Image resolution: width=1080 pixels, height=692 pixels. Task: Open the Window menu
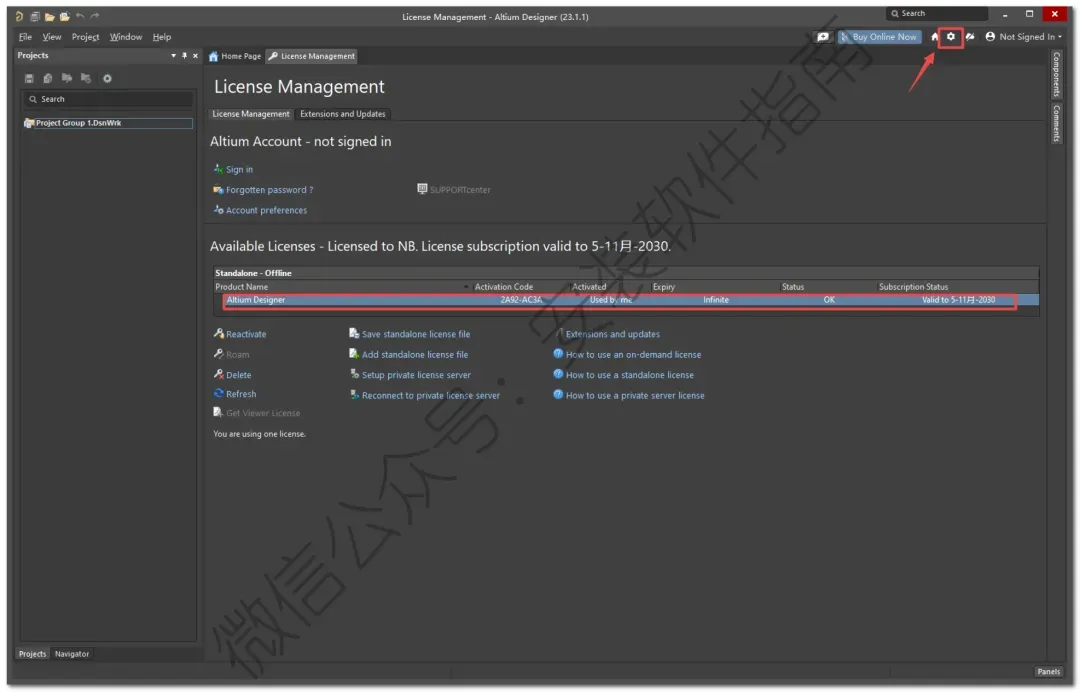125,36
